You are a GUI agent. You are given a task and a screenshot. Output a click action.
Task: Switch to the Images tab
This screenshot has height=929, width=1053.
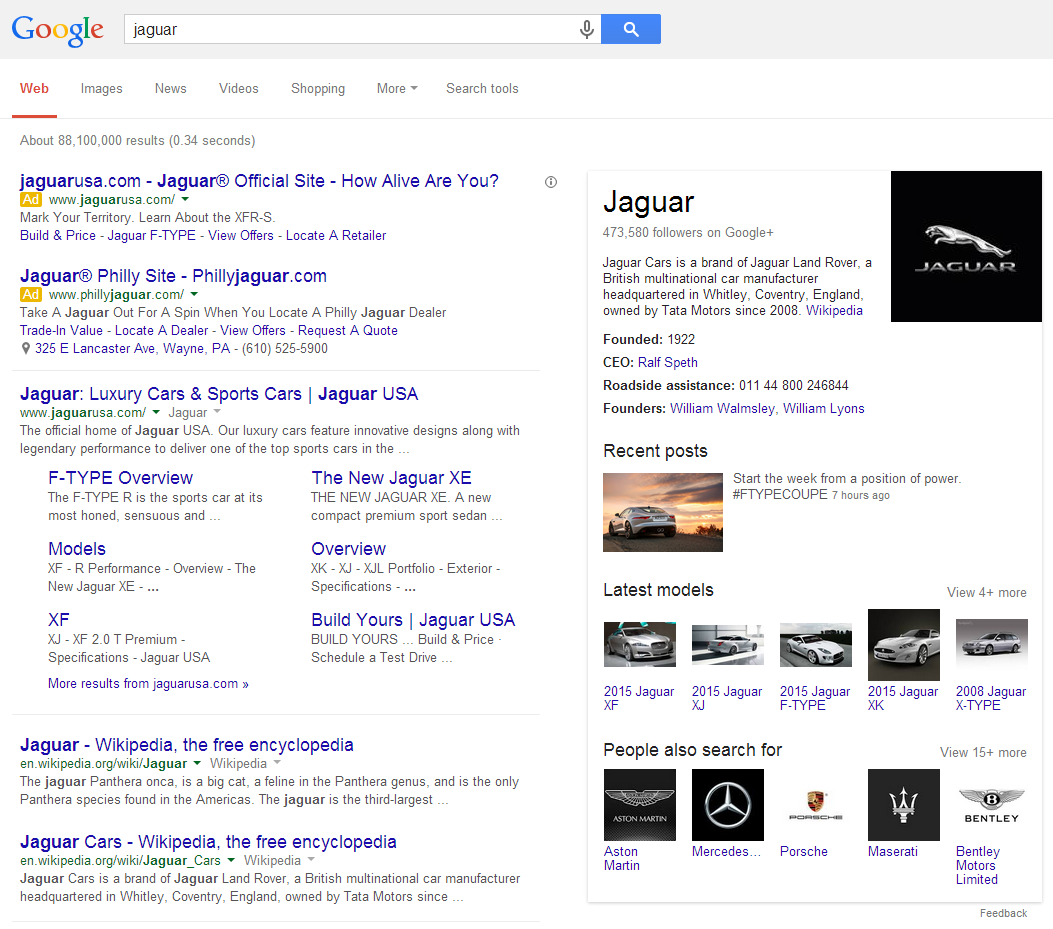tap(101, 89)
